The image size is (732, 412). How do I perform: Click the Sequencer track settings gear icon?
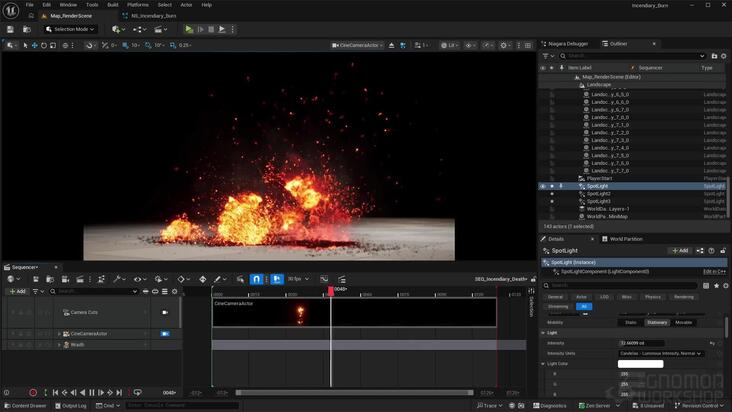click(175, 291)
